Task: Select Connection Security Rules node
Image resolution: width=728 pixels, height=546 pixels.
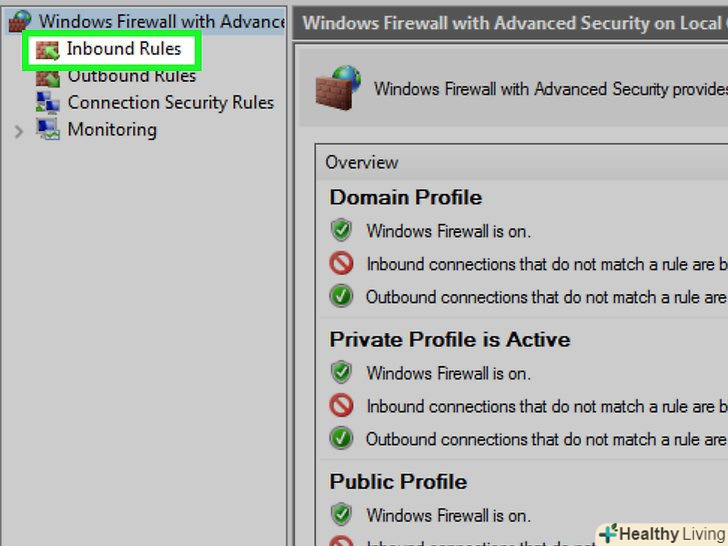Action: pos(170,102)
